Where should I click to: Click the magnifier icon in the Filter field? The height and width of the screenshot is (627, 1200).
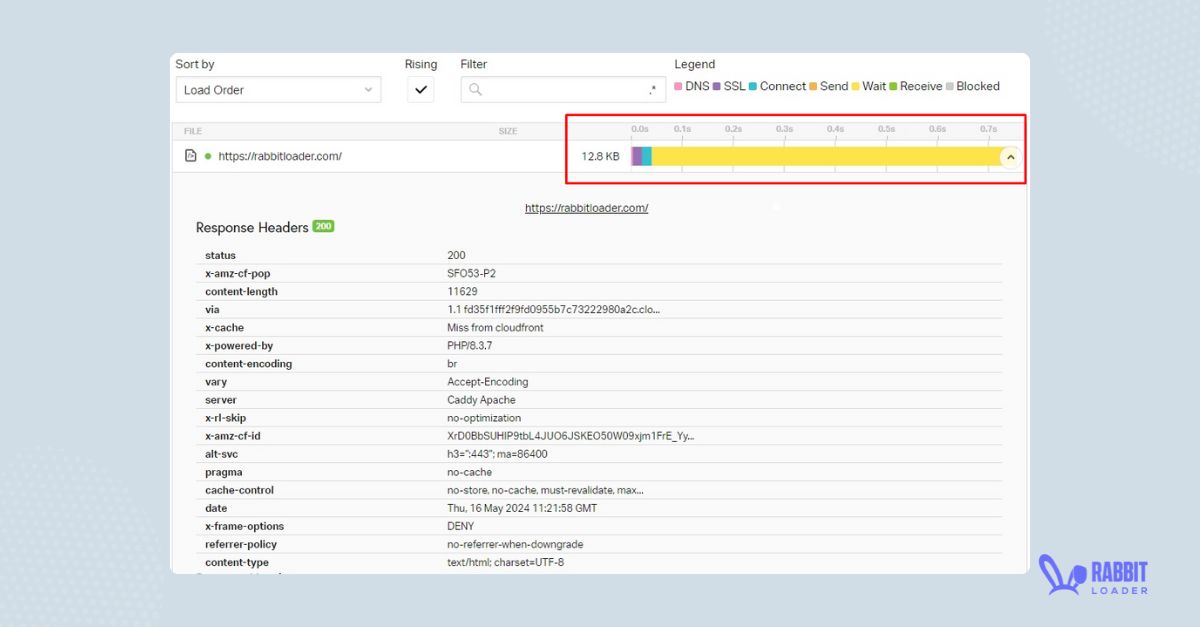pos(475,88)
